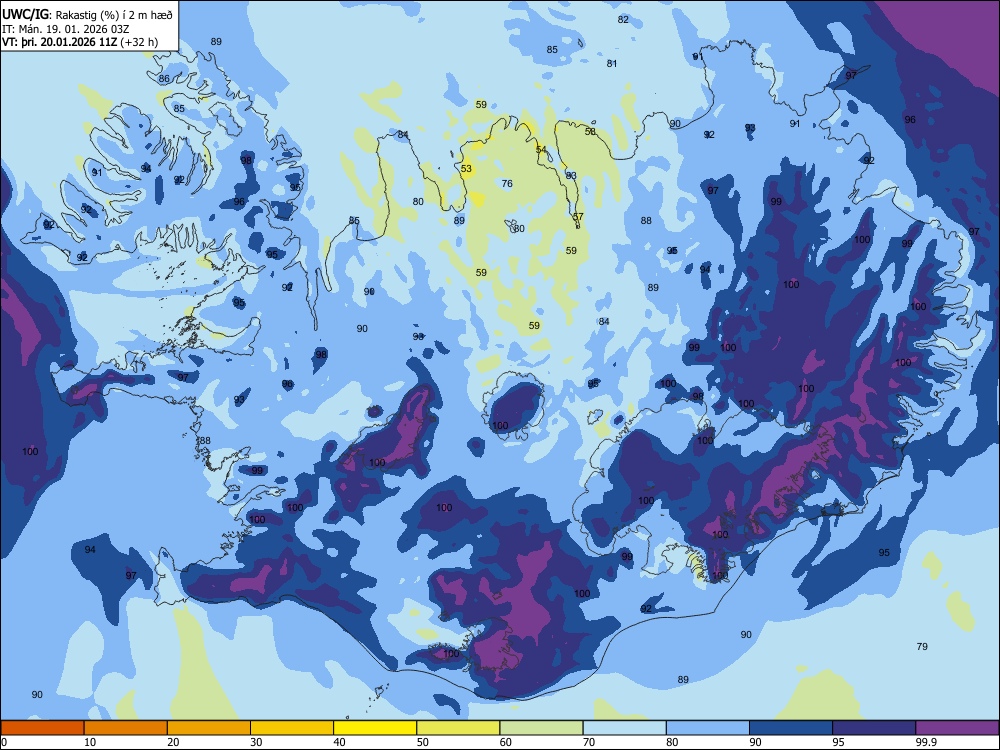Click the 10–20 orange legend swatch
Viewport: 1000px width, 750px height.
point(126,728)
